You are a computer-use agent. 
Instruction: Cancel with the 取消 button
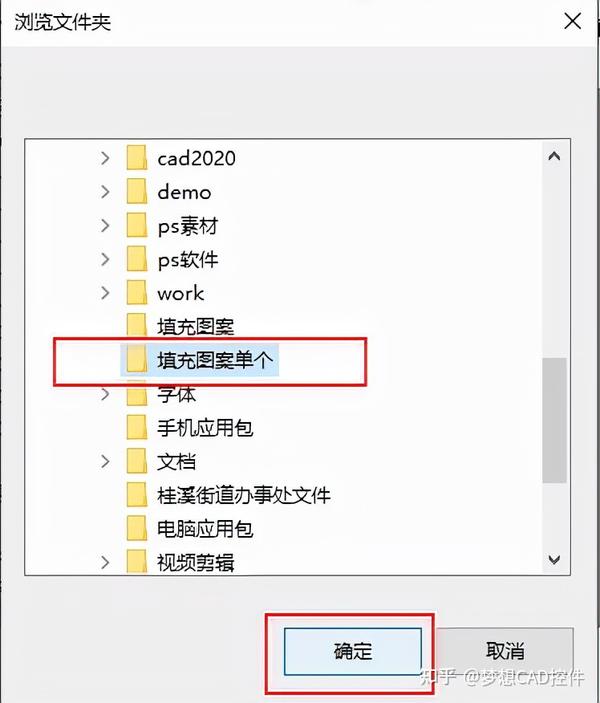[x=505, y=651]
